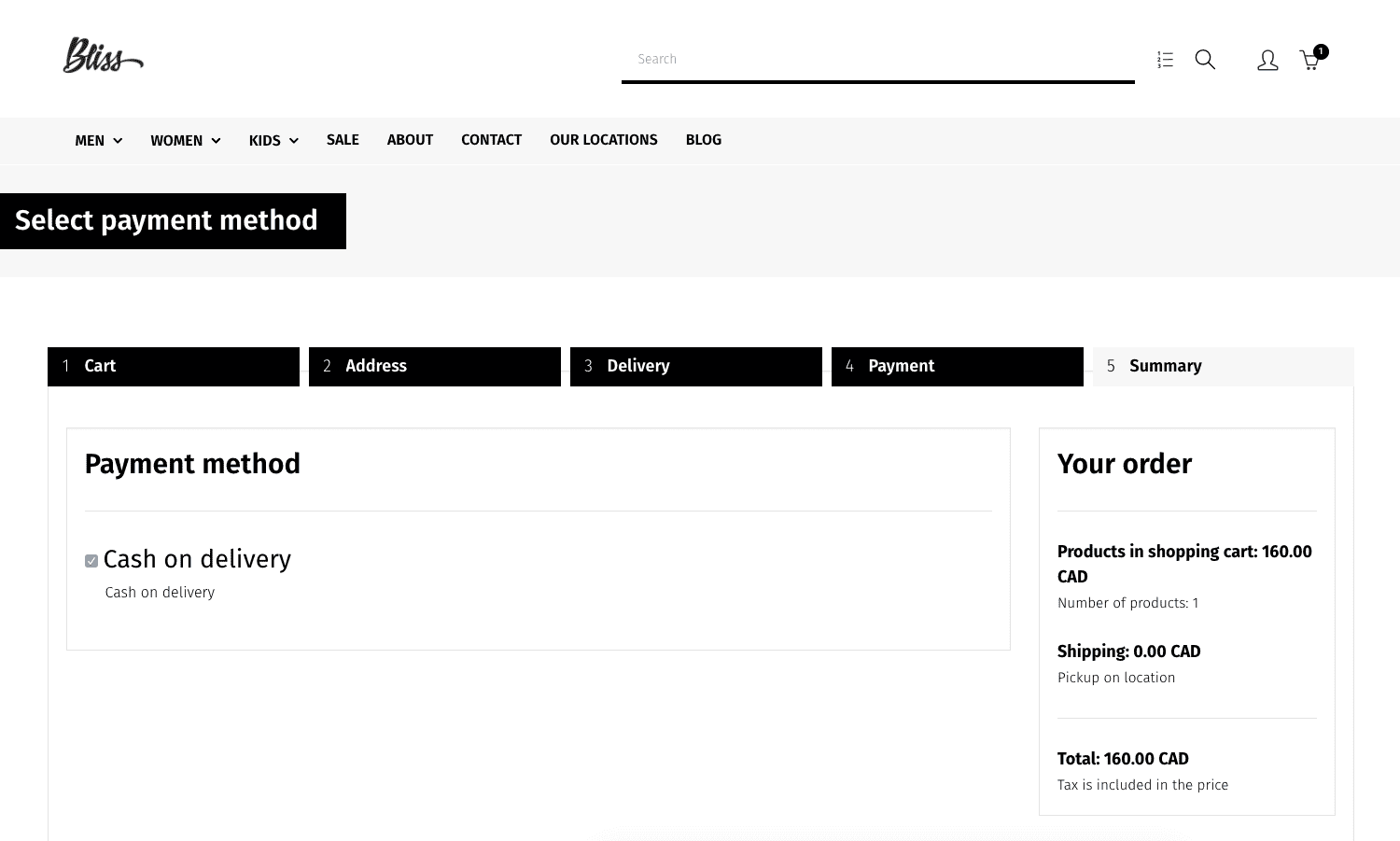Visit the BLOG link

coord(703,140)
